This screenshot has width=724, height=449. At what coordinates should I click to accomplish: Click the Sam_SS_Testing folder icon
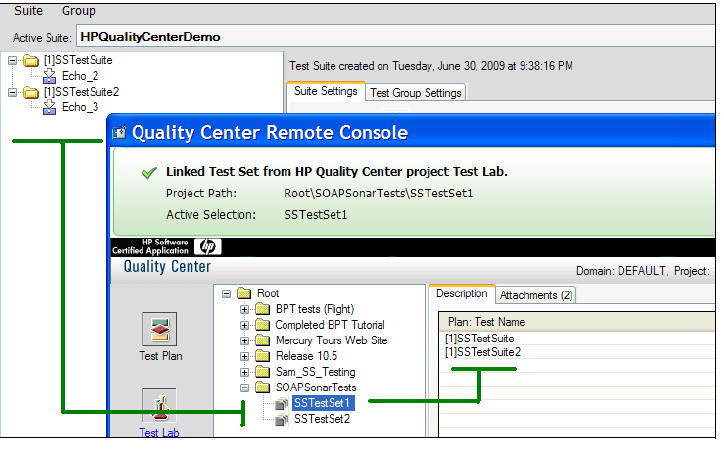(x=262, y=372)
